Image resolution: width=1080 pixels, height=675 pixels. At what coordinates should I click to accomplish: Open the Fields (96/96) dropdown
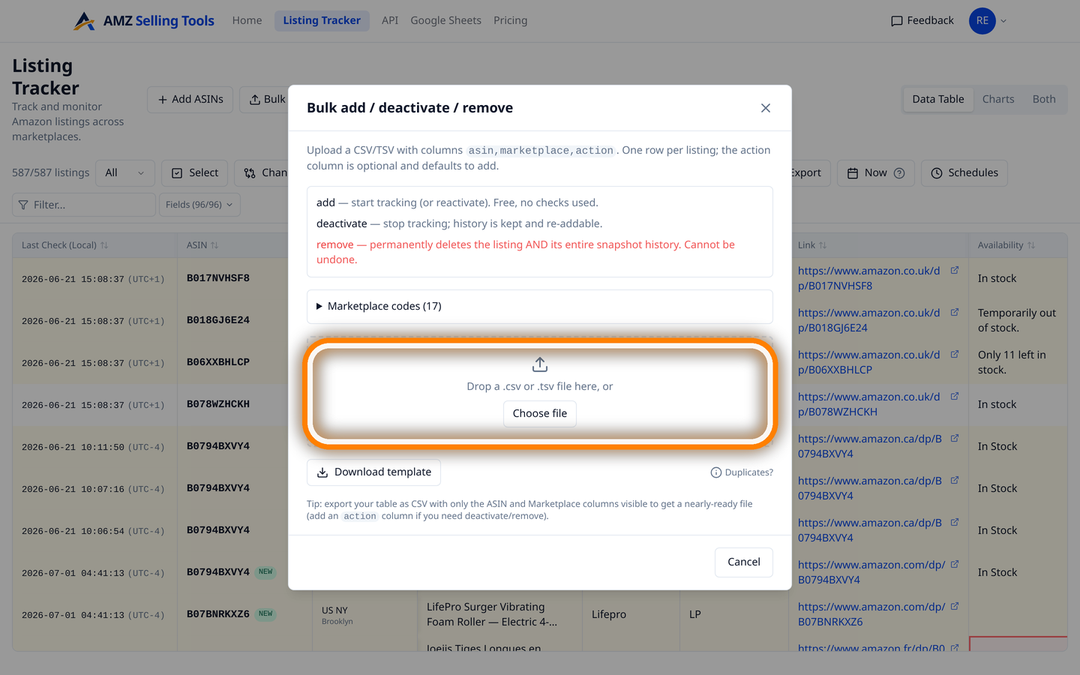pos(200,205)
